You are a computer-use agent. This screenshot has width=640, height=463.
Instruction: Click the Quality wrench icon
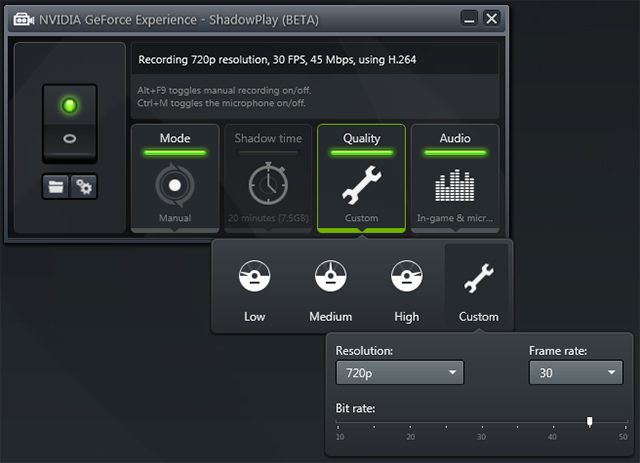361,186
